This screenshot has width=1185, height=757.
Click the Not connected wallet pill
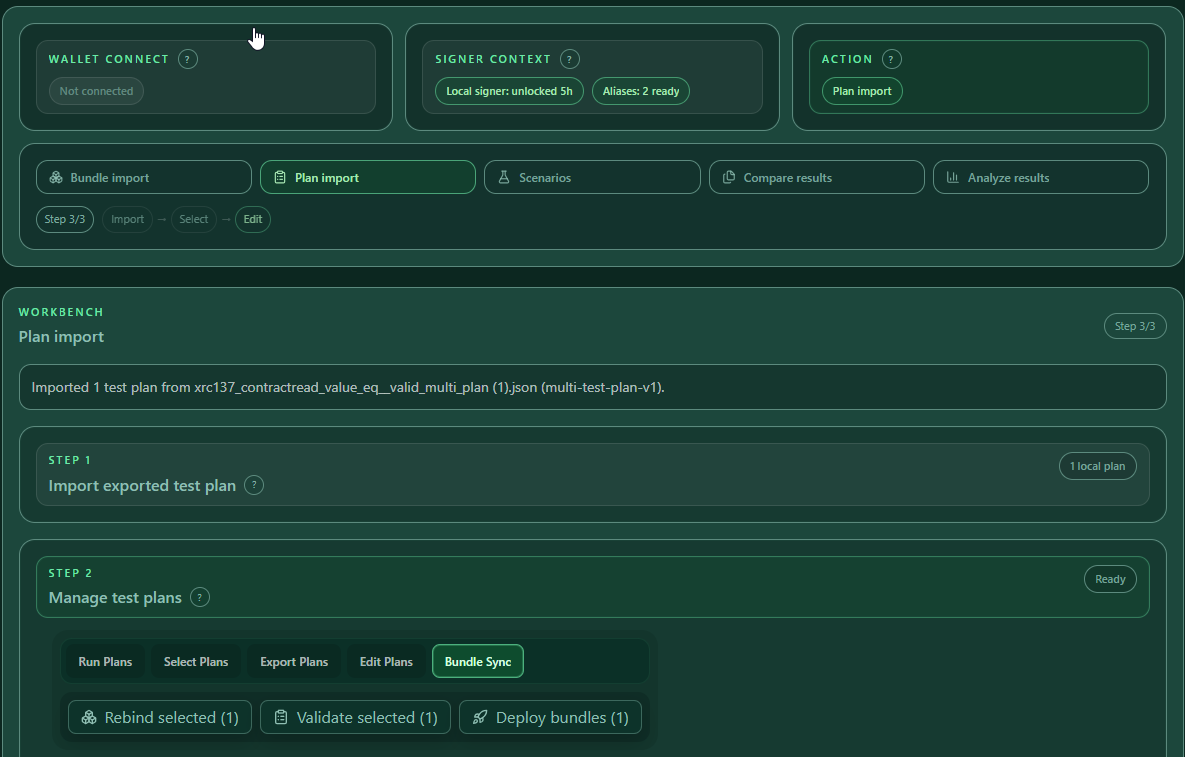point(96,91)
